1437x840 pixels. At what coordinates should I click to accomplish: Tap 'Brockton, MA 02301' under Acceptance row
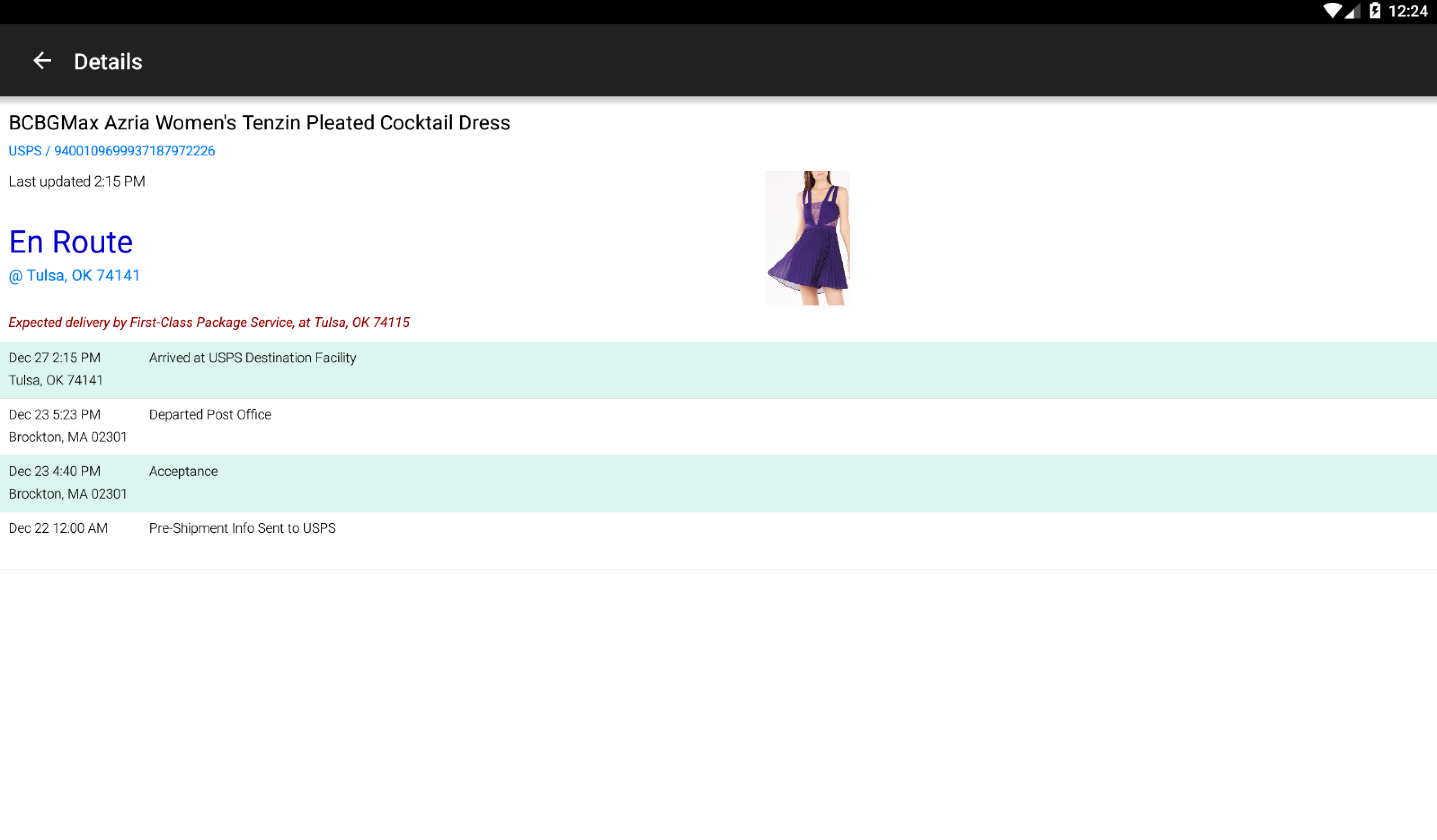[x=68, y=494]
